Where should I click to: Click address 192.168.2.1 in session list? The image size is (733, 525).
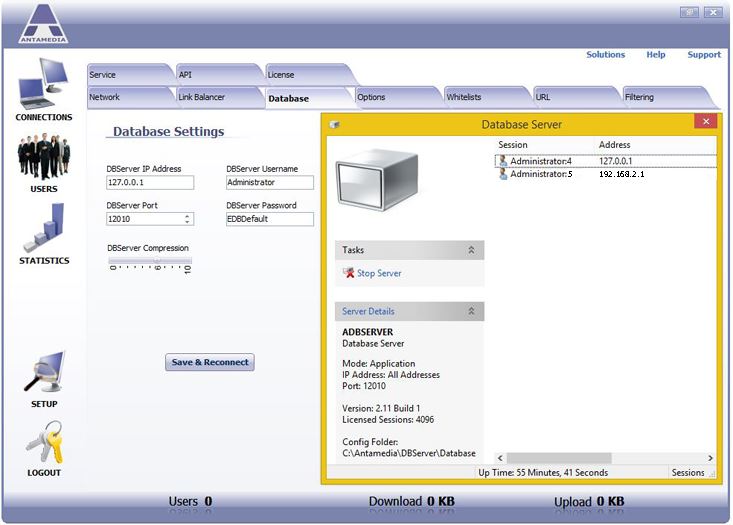(622, 174)
